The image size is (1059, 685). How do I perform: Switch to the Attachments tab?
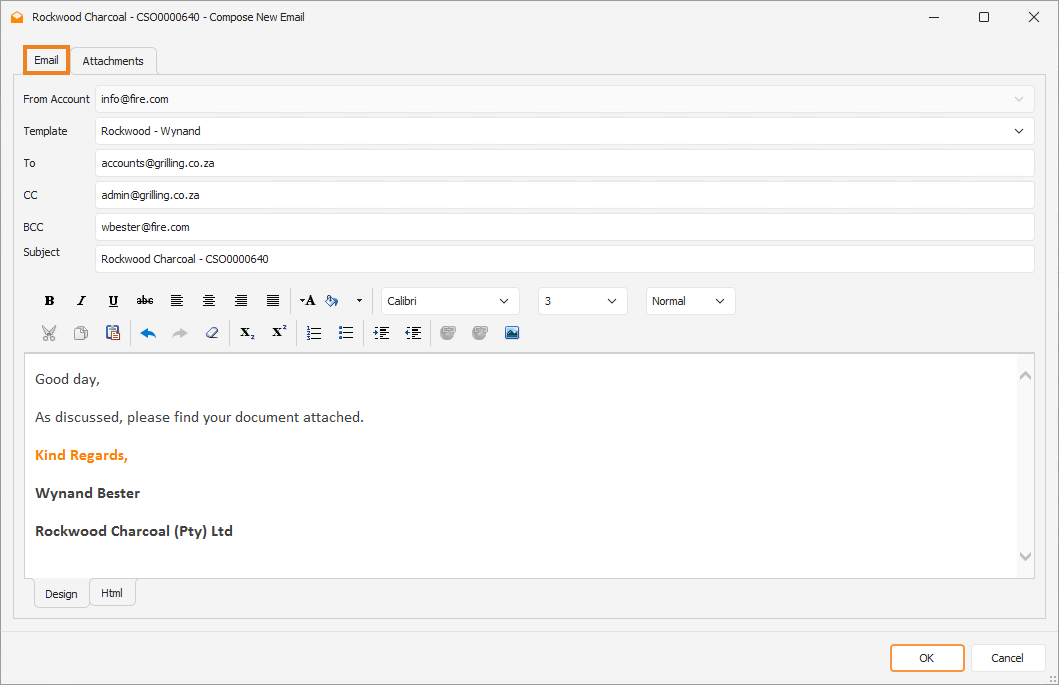[x=113, y=61]
